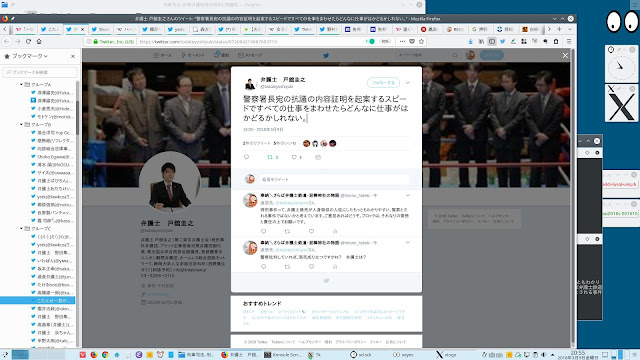Open the KDE application launcher

click(x=5, y=355)
